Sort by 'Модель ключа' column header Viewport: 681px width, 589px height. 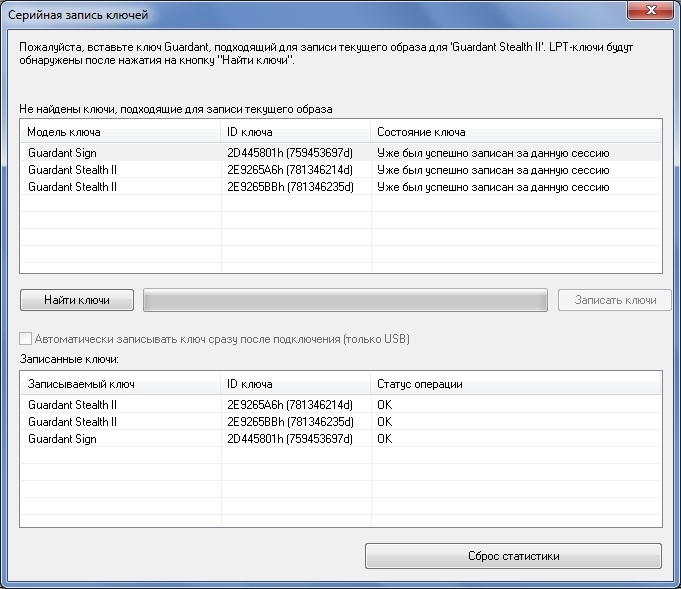pos(120,132)
